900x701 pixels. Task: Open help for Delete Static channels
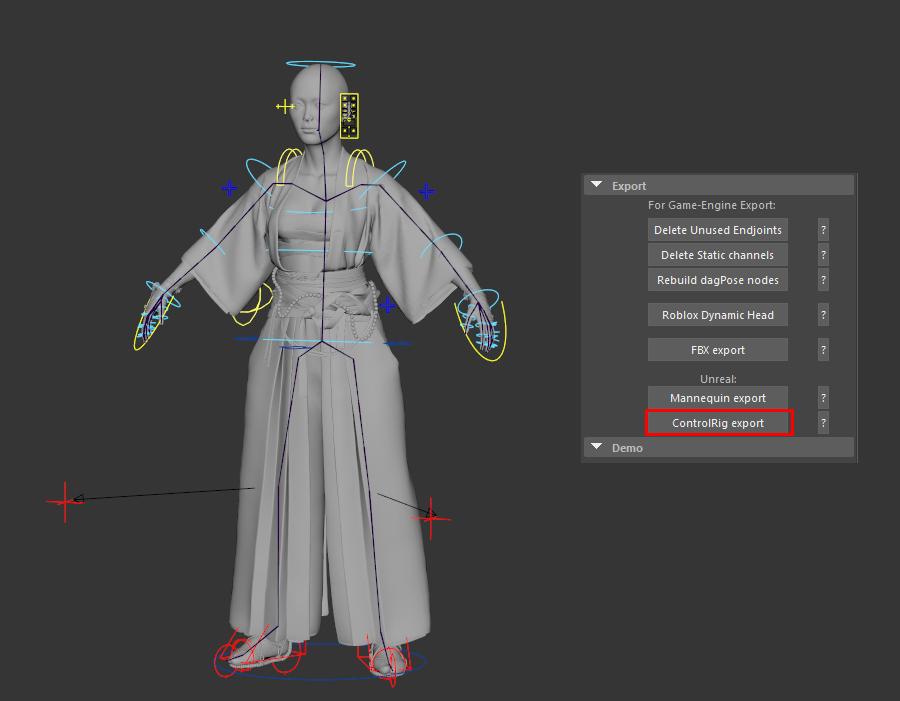point(823,255)
